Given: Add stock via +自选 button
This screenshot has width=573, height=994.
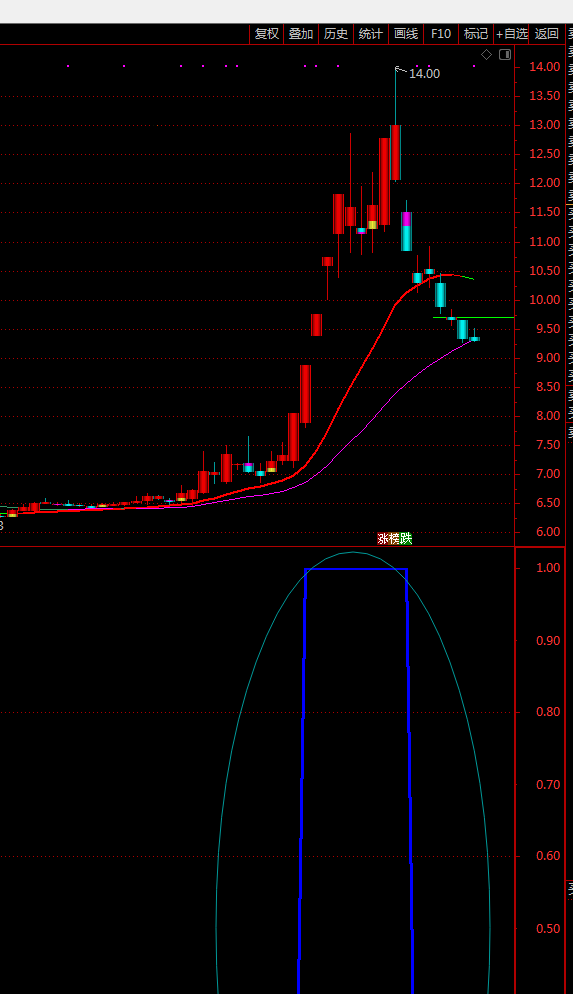Looking at the screenshot, I should tap(512, 34).
